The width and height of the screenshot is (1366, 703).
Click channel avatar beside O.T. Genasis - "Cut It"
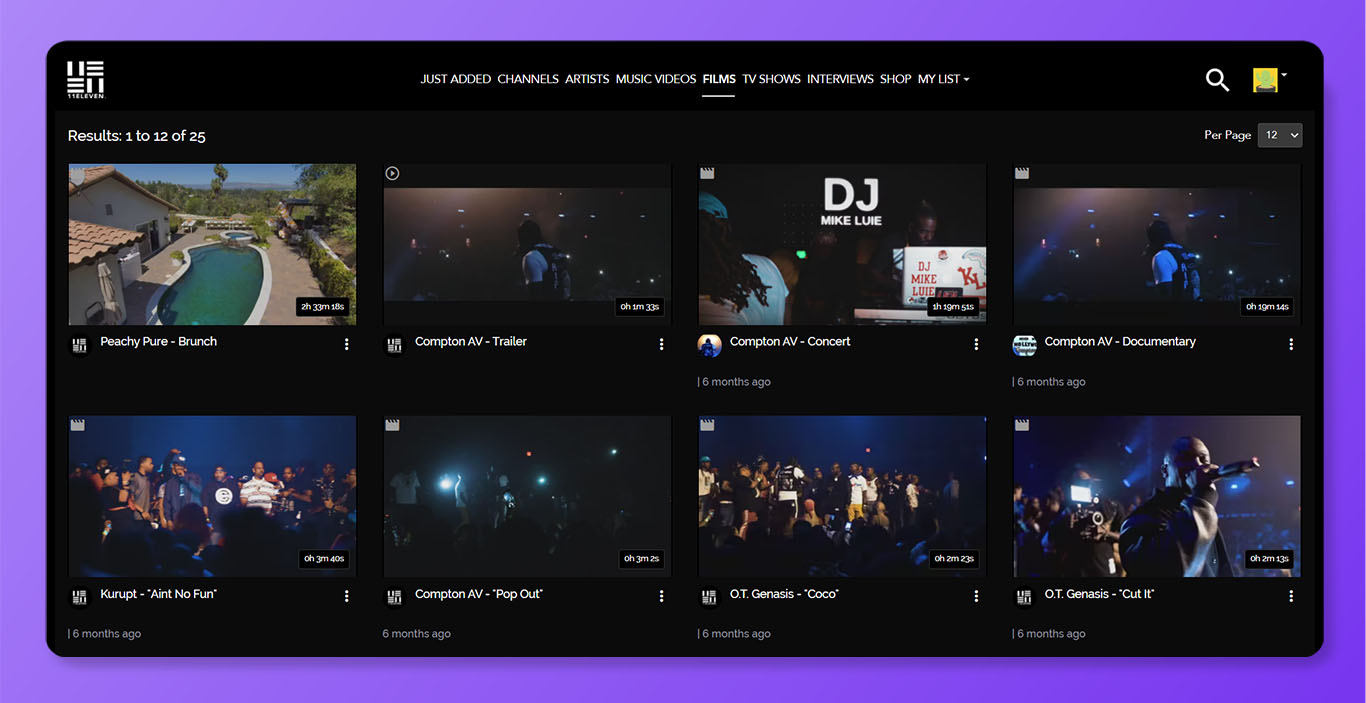pyautogui.click(x=1025, y=597)
